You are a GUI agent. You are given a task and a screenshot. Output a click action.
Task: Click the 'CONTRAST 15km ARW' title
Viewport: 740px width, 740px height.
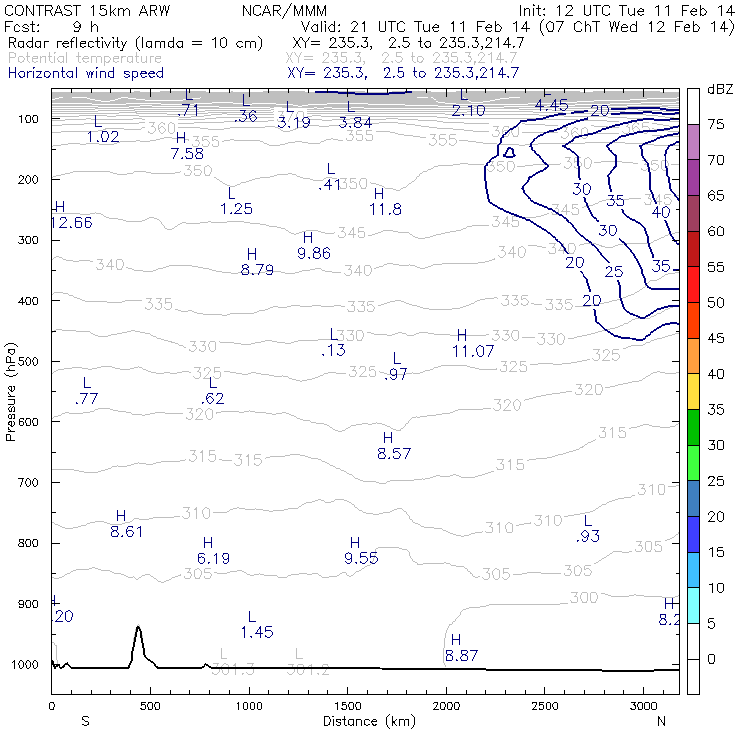pos(87,10)
